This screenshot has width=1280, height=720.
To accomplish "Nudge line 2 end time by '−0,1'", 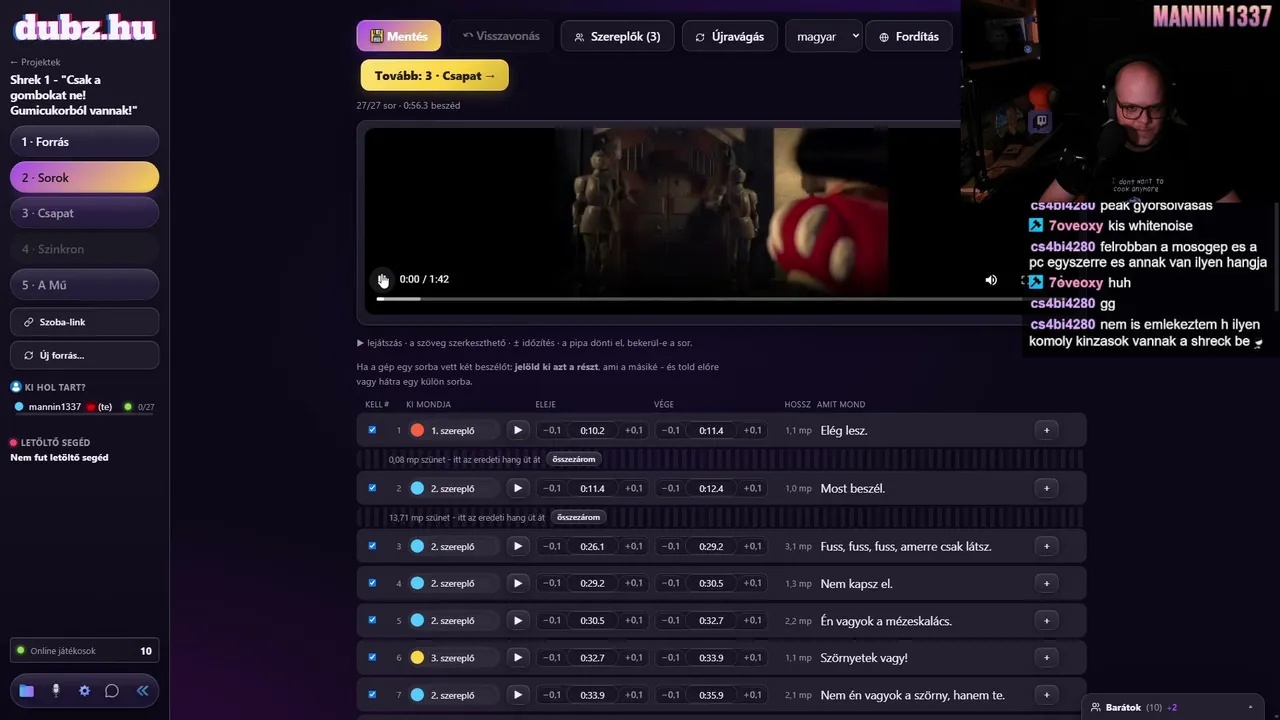I will pos(670,489).
